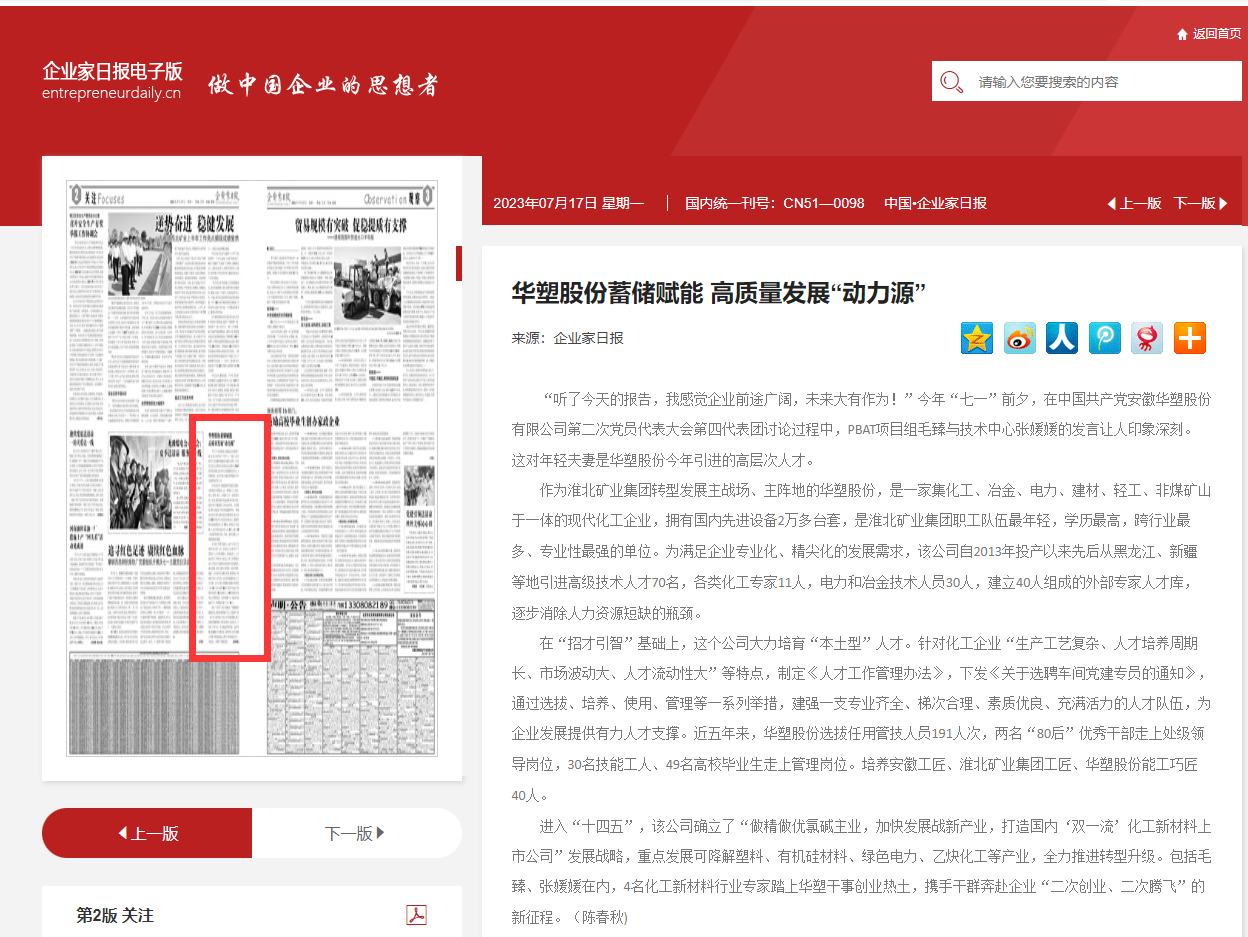
Task: Share article via Sina Weibo icon
Action: coord(1020,338)
